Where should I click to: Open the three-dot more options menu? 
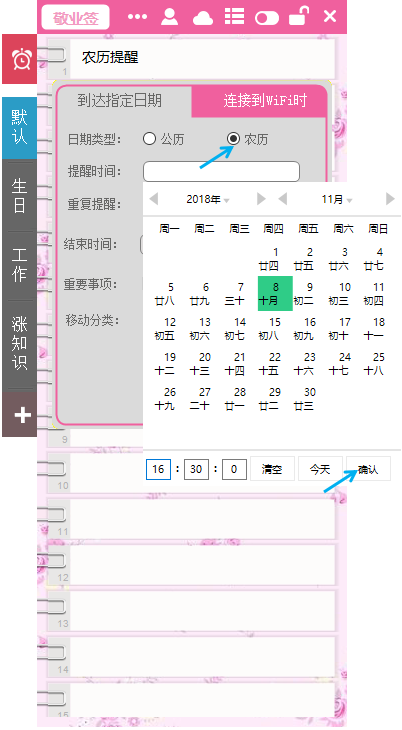[137, 17]
